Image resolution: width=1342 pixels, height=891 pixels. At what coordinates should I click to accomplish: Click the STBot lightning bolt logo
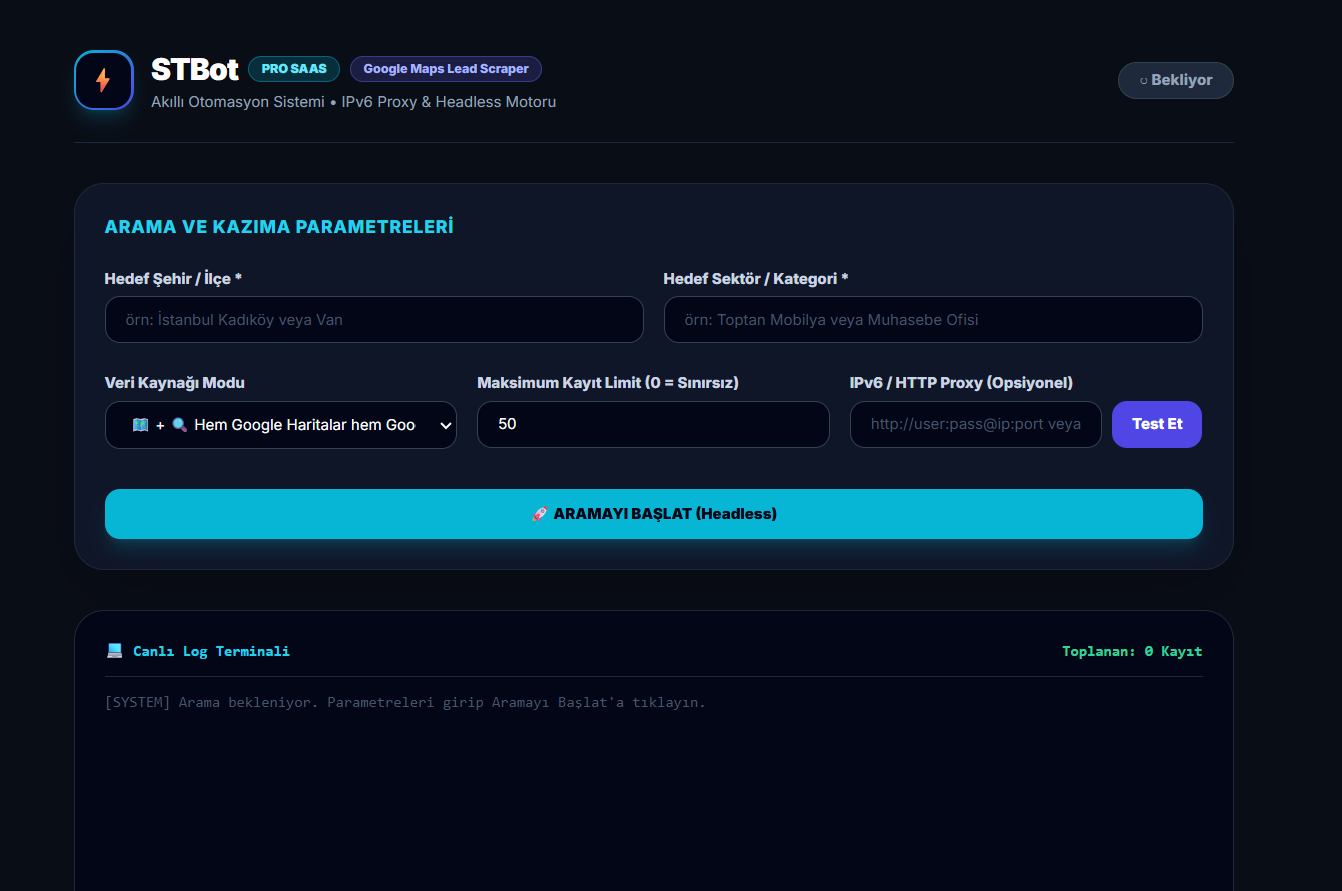point(104,80)
